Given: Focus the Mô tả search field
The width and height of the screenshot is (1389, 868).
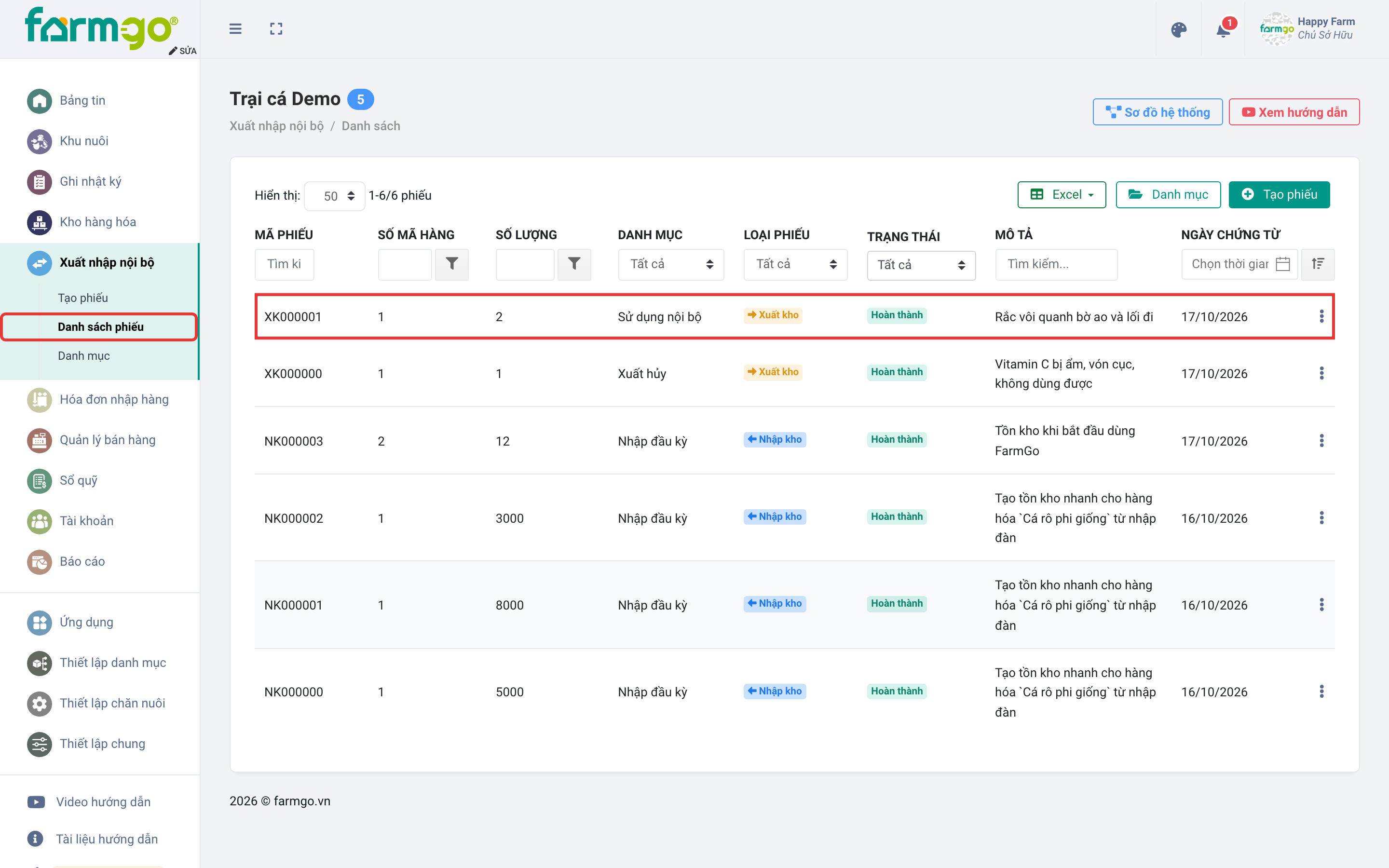Looking at the screenshot, I should tap(1056, 264).
